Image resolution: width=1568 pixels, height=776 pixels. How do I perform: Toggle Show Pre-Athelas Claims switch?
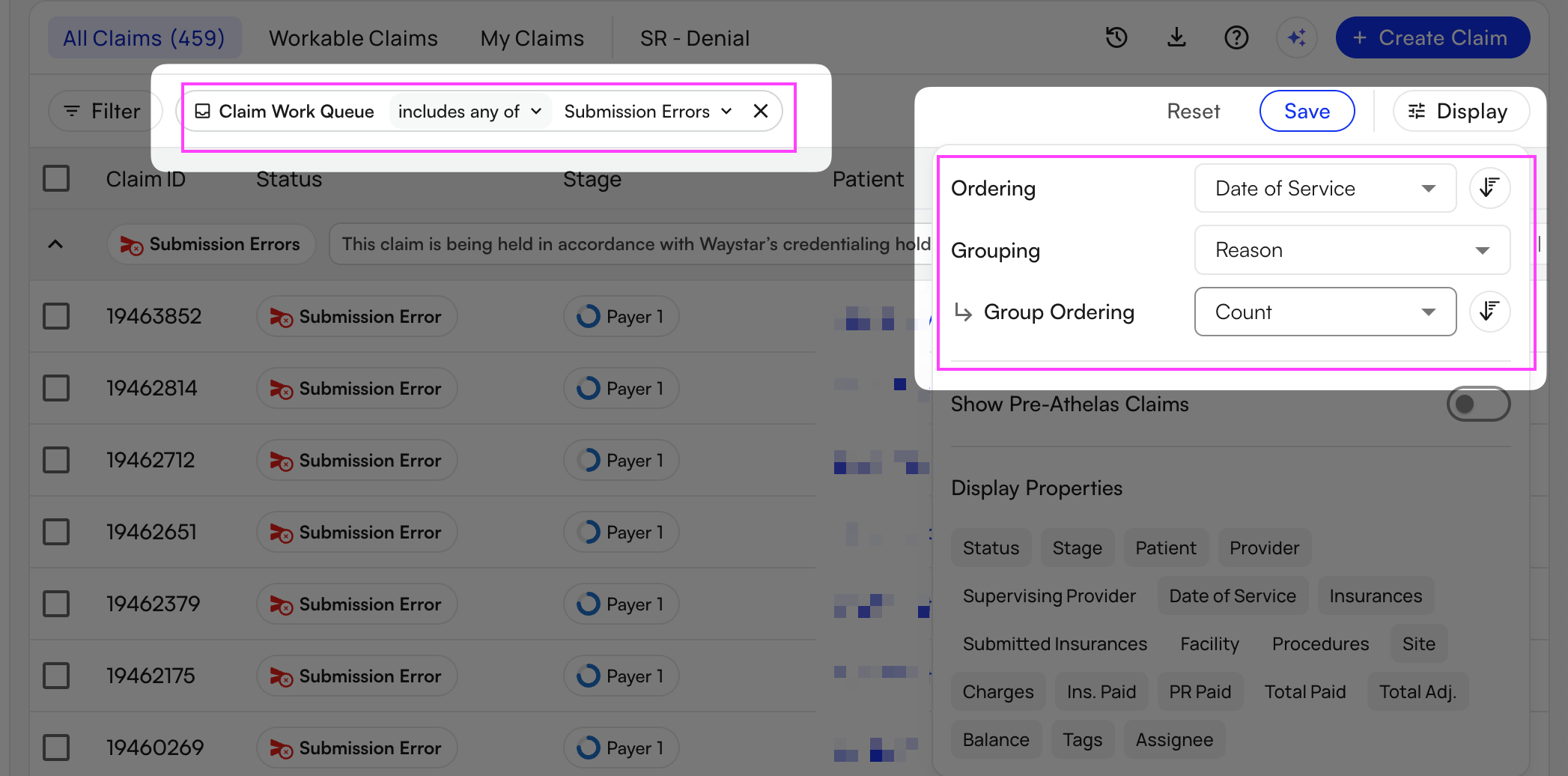[x=1478, y=404]
